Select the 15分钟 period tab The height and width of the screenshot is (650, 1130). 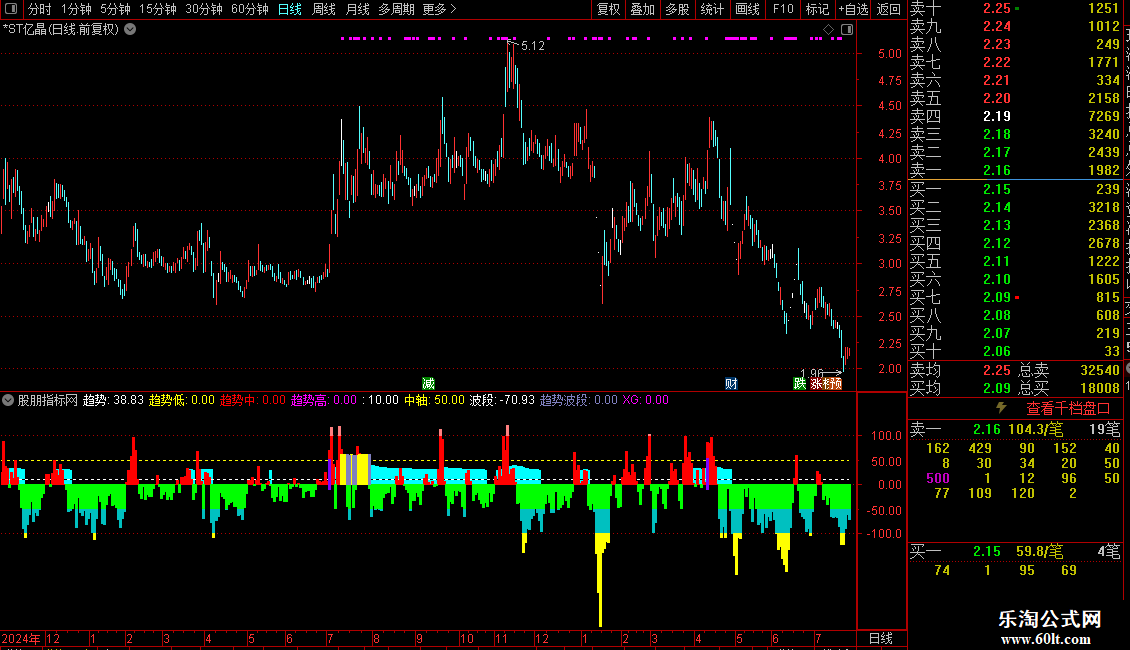point(157,9)
